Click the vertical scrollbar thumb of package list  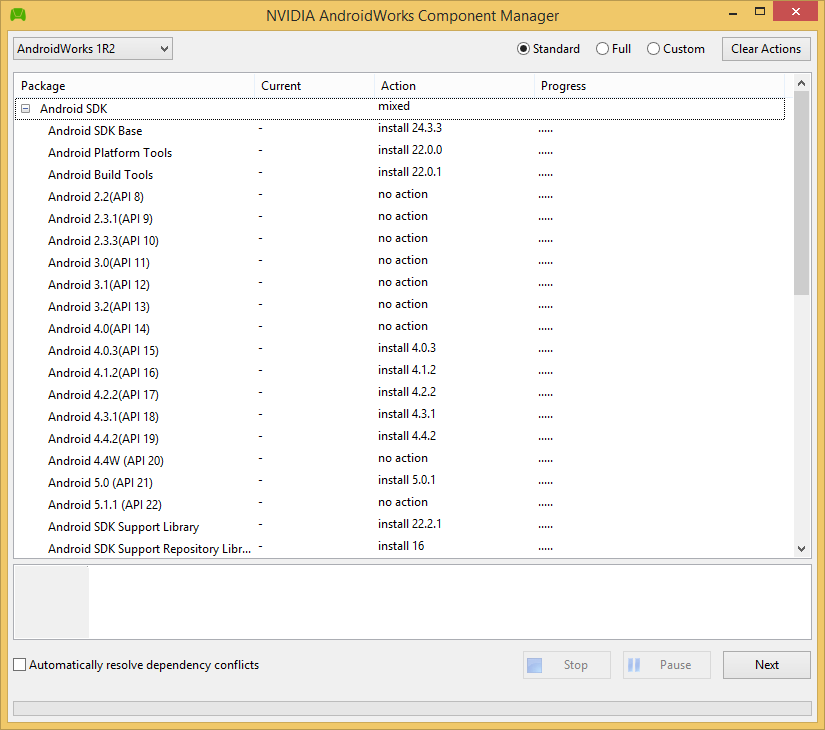click(801, 193)
